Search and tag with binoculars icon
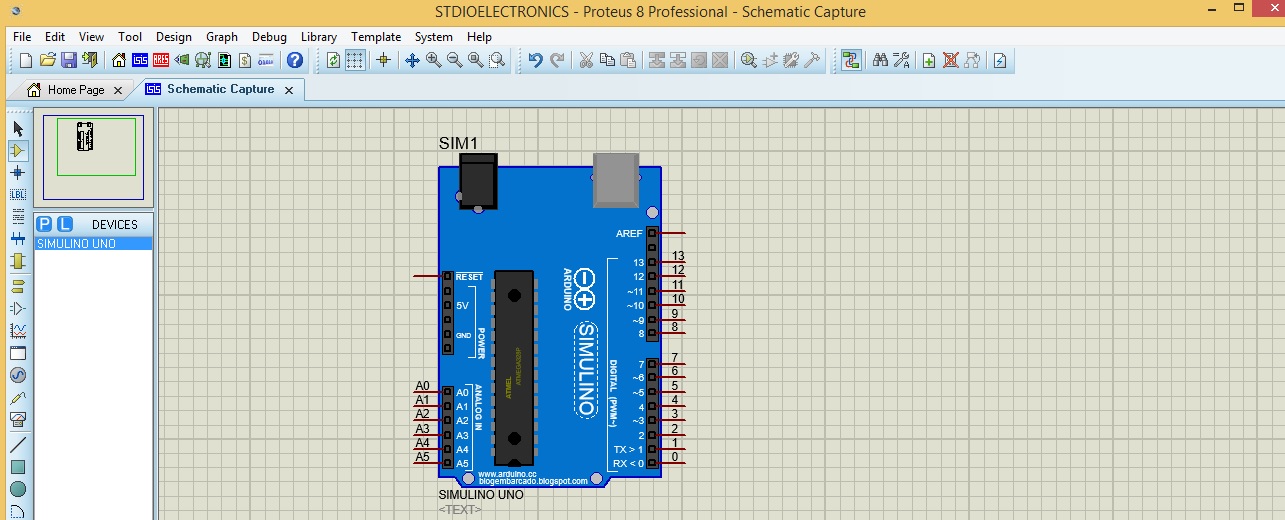Image resolution: width=1285 pixels, height=520 pixels. pyautogui.click(x=880, y=60)
